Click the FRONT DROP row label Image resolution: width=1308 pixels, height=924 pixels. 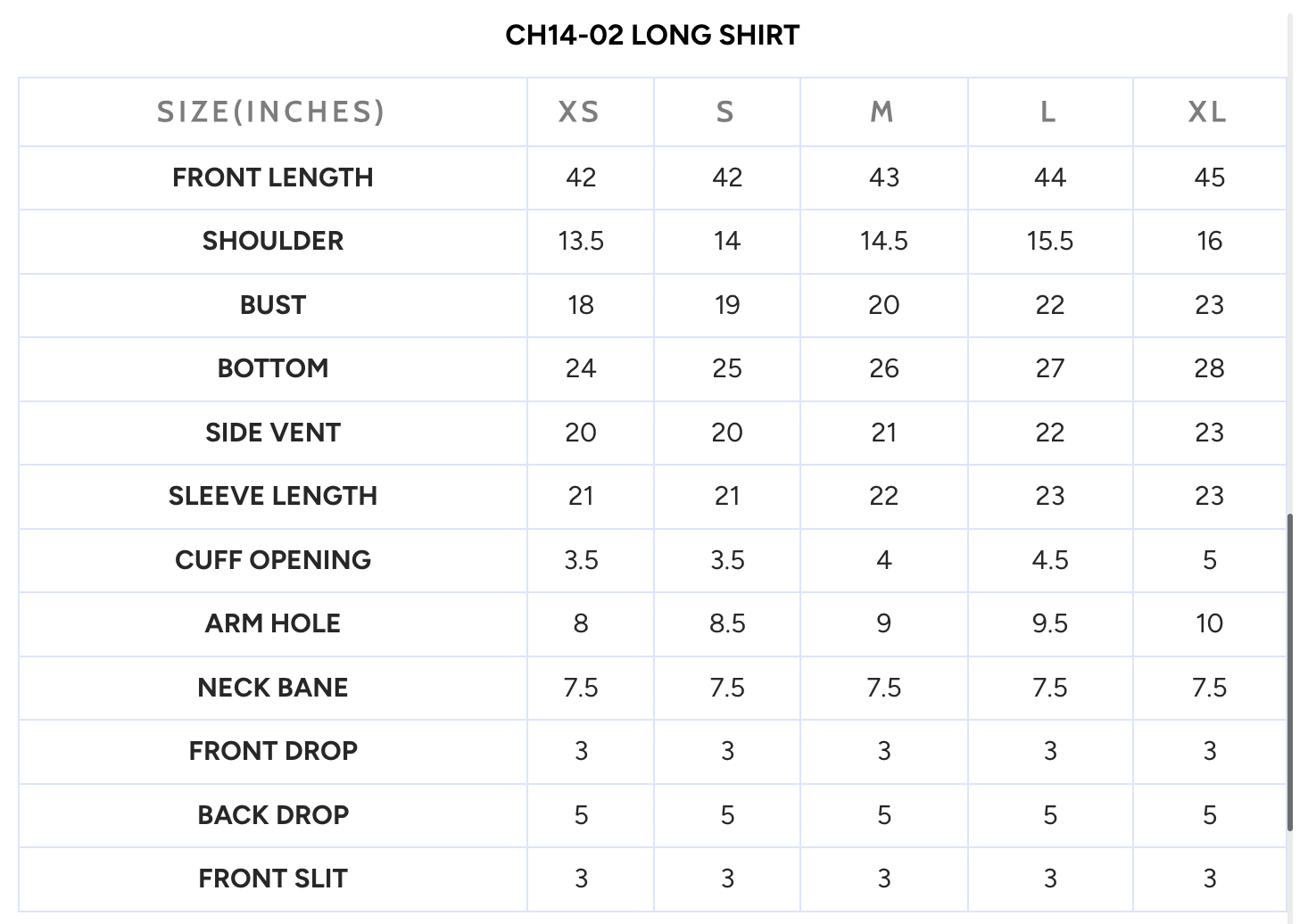click(273, 751)
